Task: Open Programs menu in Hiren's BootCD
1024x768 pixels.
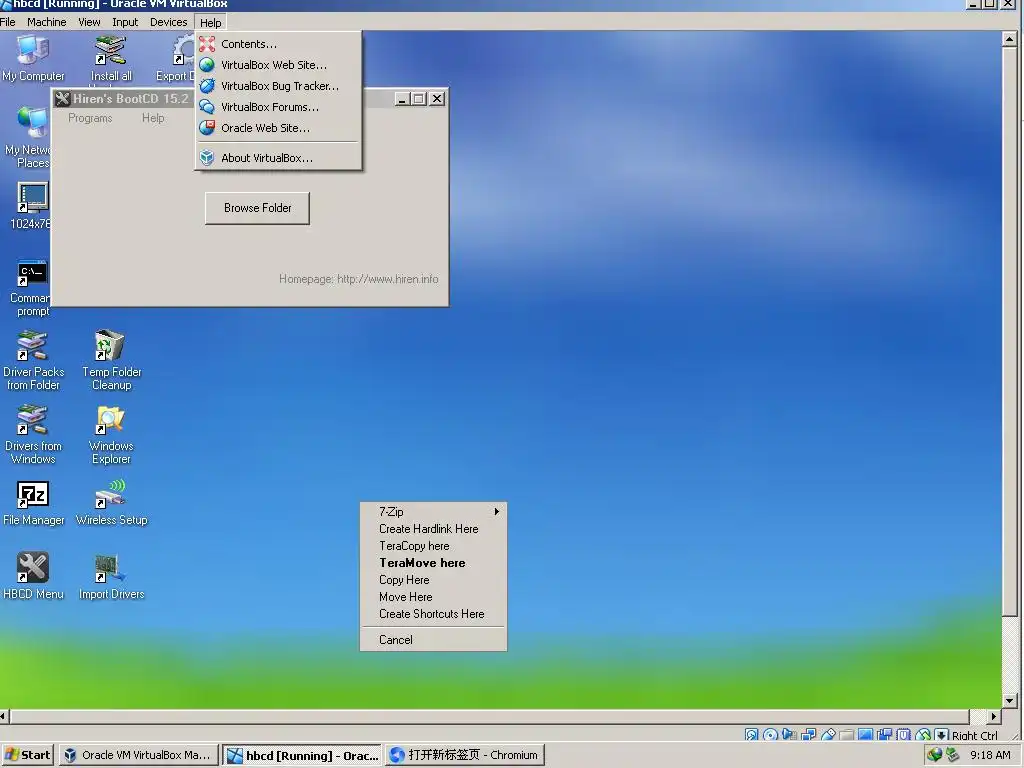Action: (90, 118)
